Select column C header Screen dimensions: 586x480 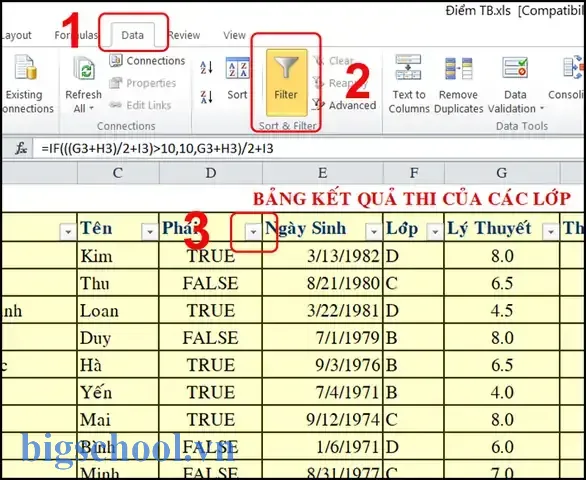pos(118,173)
